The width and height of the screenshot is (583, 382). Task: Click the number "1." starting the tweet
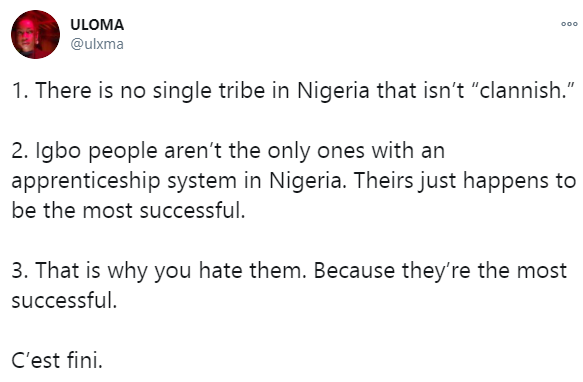pyautogui.click(x=20, y=91)
